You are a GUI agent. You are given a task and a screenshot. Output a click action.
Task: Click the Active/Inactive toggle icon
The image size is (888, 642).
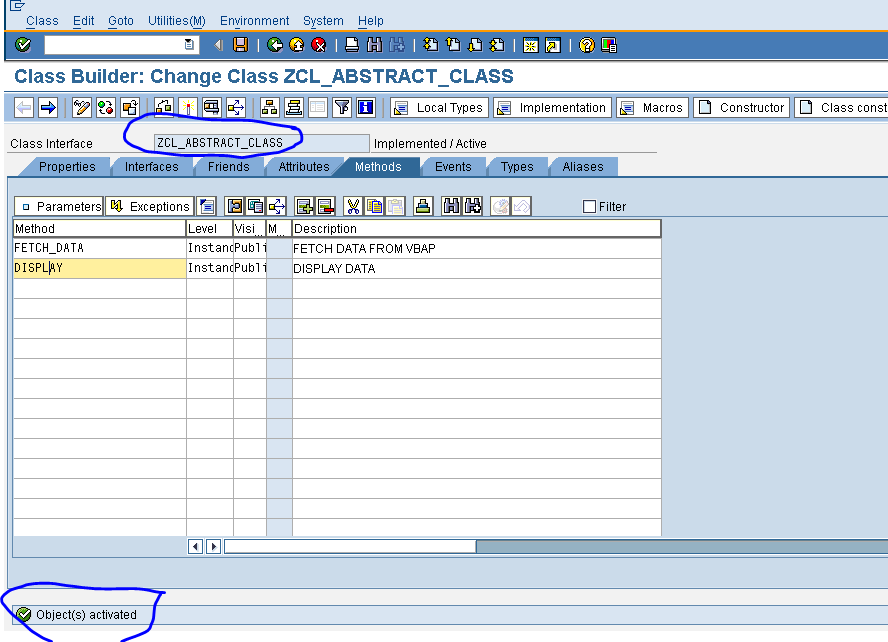106,107
